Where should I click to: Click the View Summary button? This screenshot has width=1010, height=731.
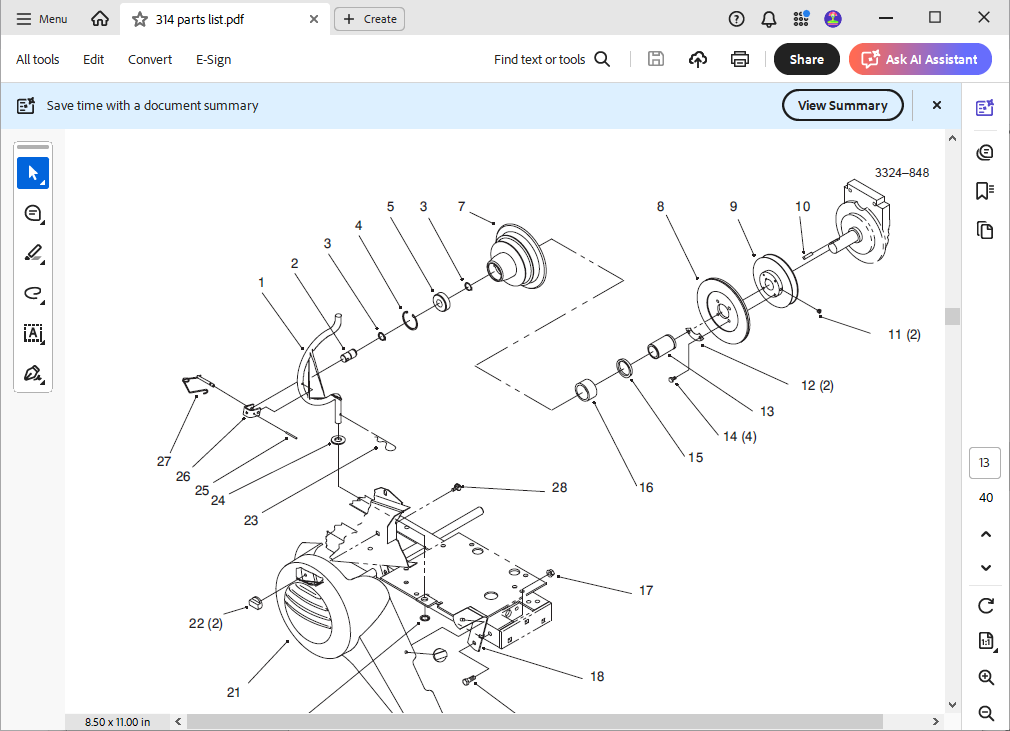pyautogui.click(x=843, y=105)
